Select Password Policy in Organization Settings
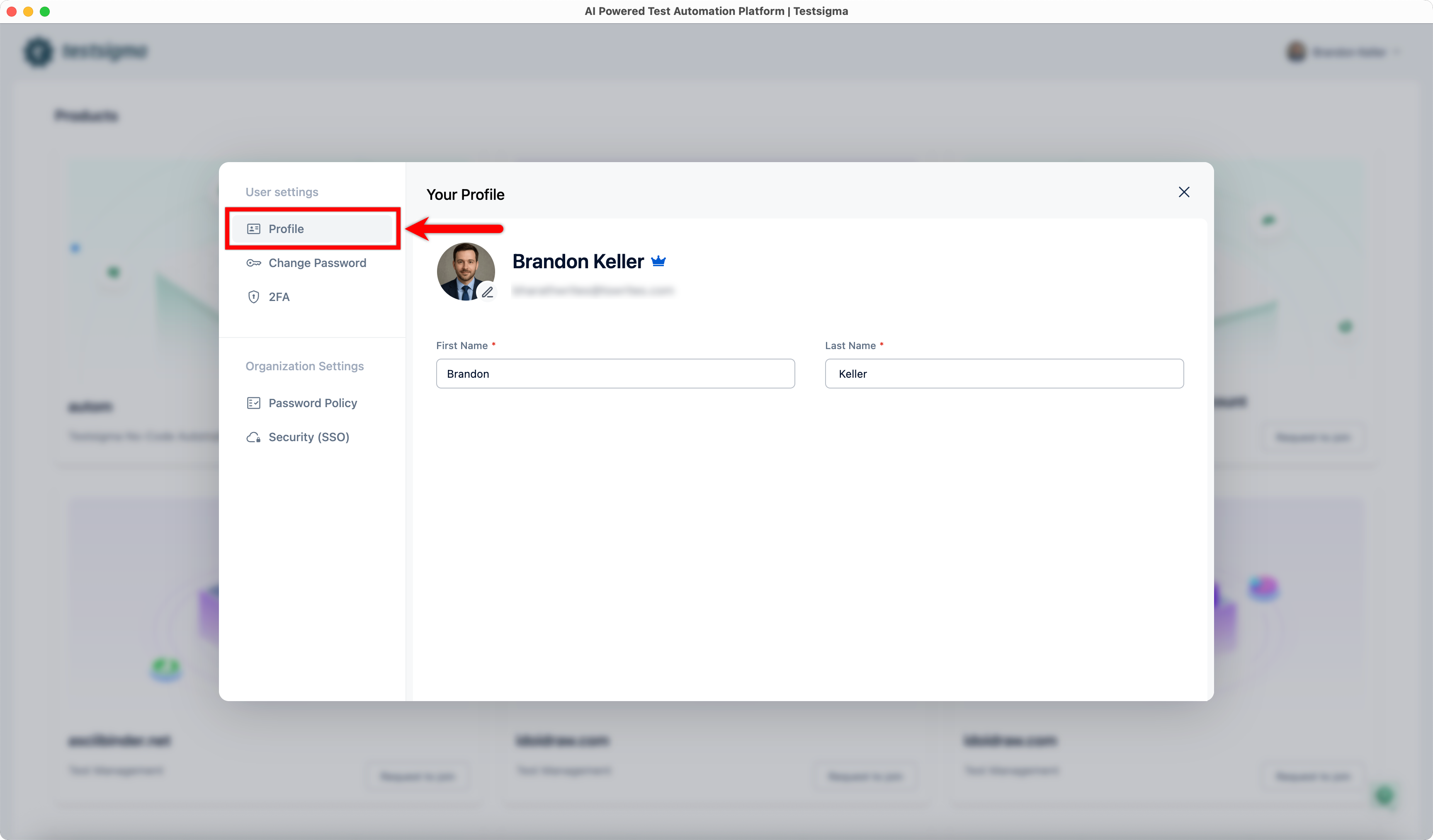1433x840 pixels. [x=313, y=403]
